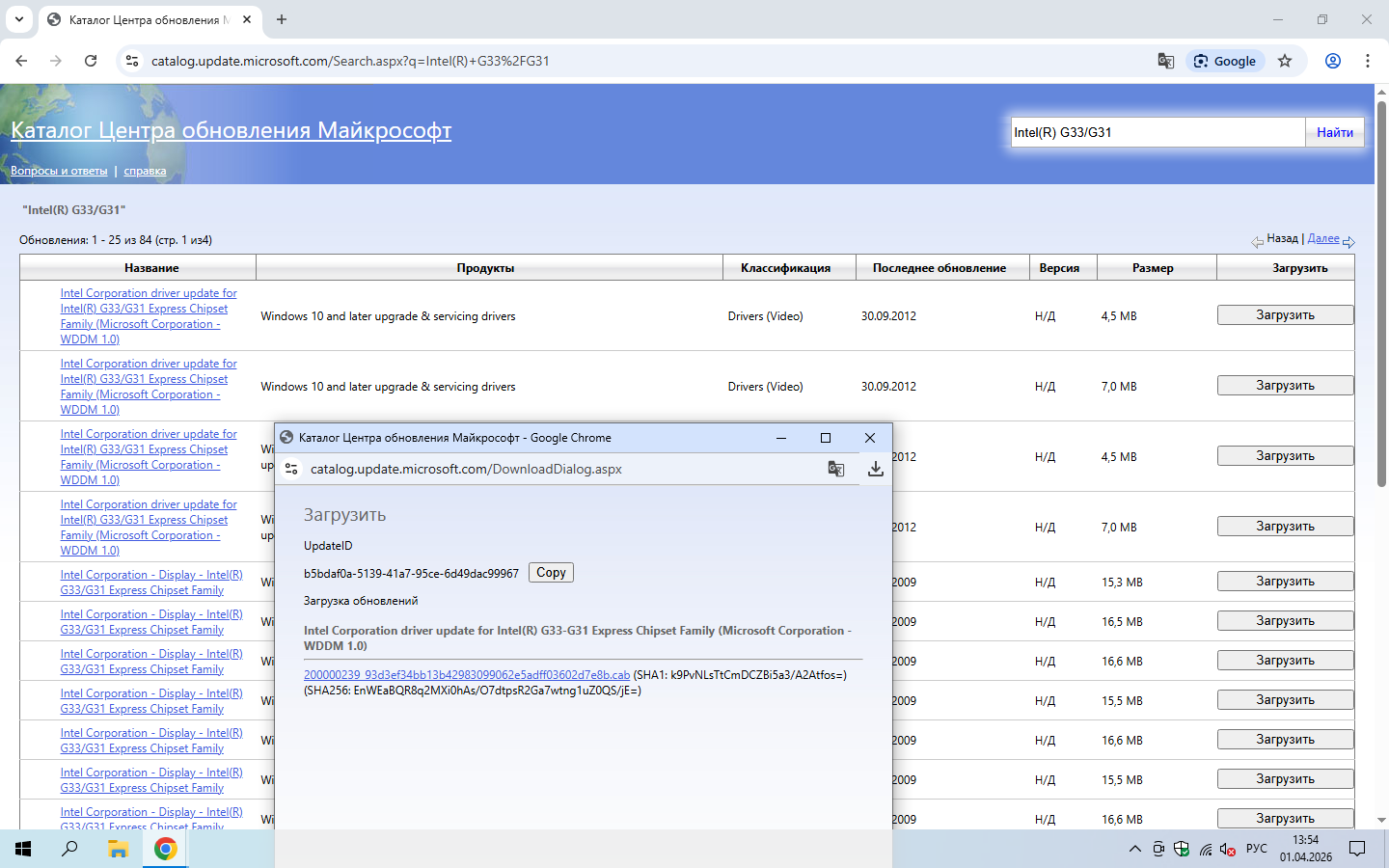Screen dimensions: 1389x868
Task: Click the translate icon in popup window
Action: 835,469
